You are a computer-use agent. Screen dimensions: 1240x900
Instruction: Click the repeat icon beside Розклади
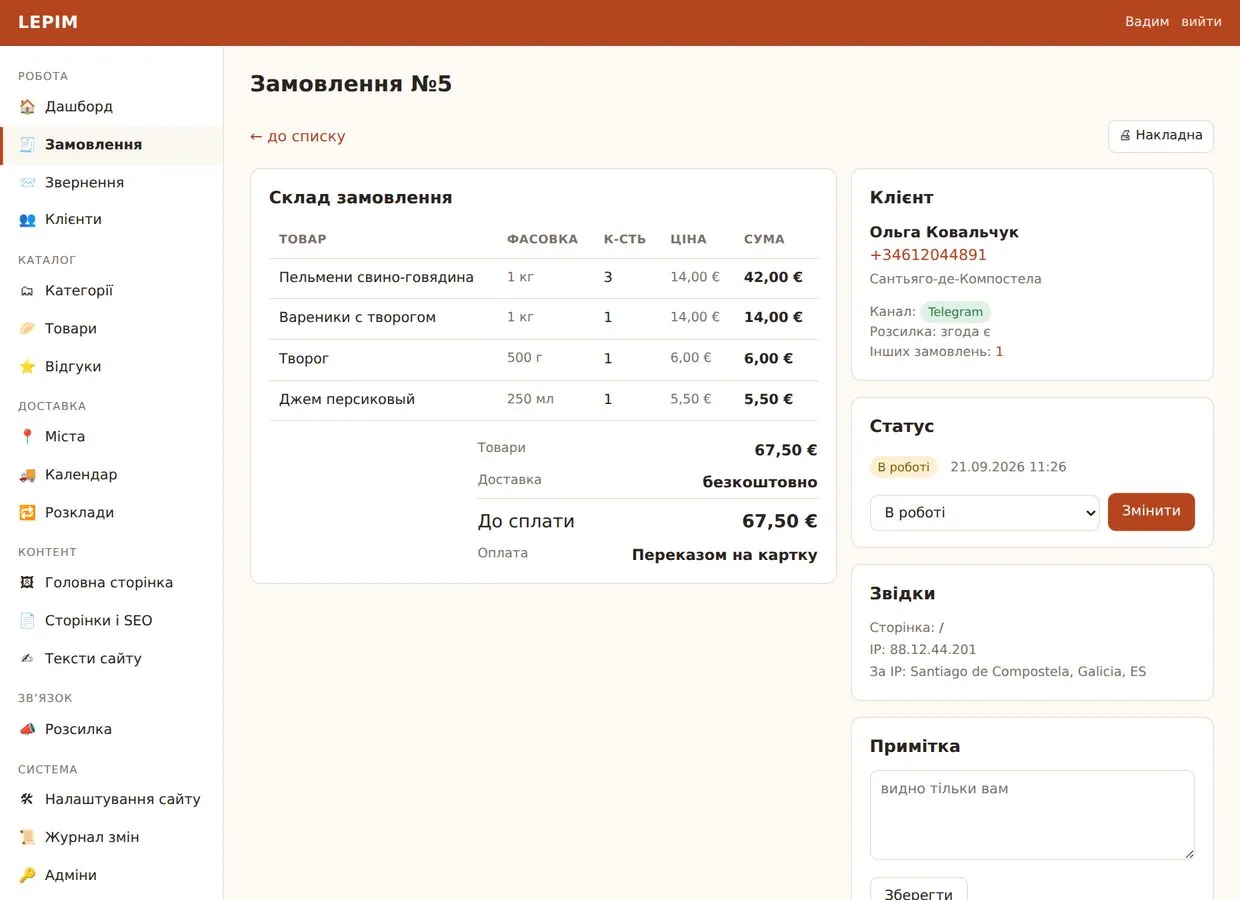pos(27,512)
